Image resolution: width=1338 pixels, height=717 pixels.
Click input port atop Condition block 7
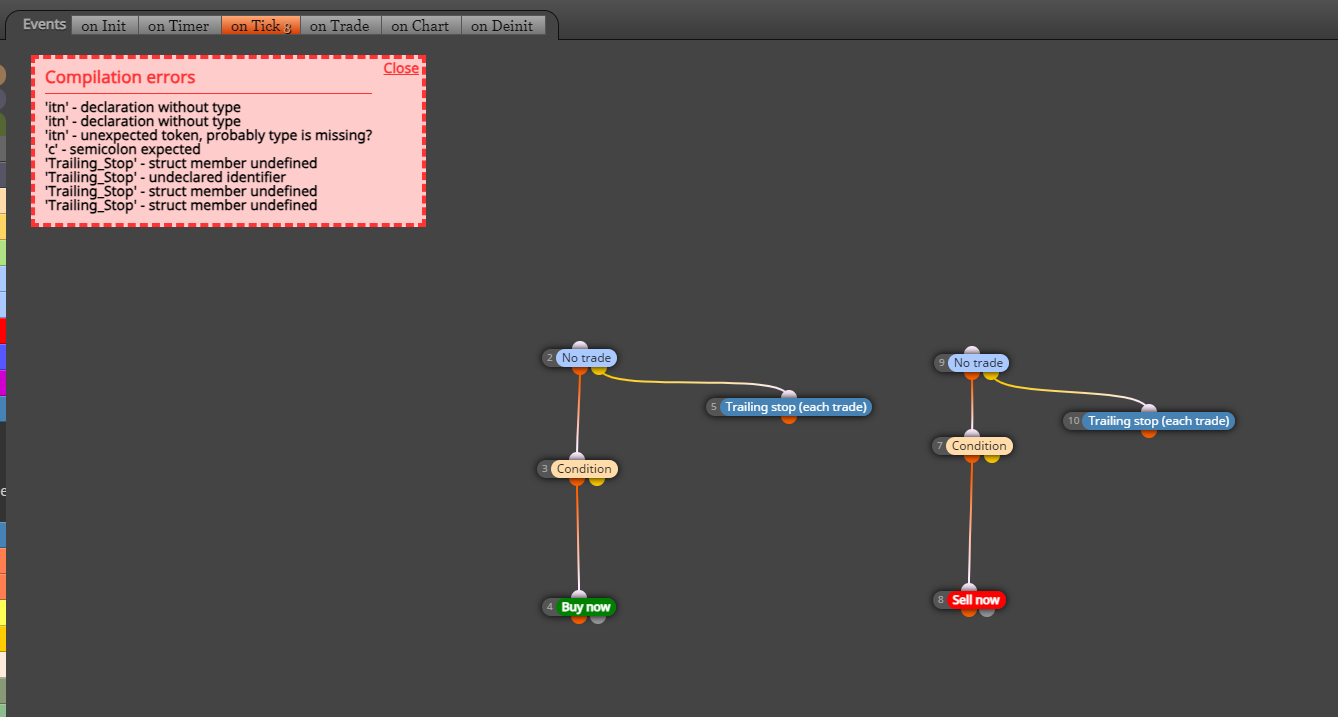pyautogui.click(x=972, y=434)
